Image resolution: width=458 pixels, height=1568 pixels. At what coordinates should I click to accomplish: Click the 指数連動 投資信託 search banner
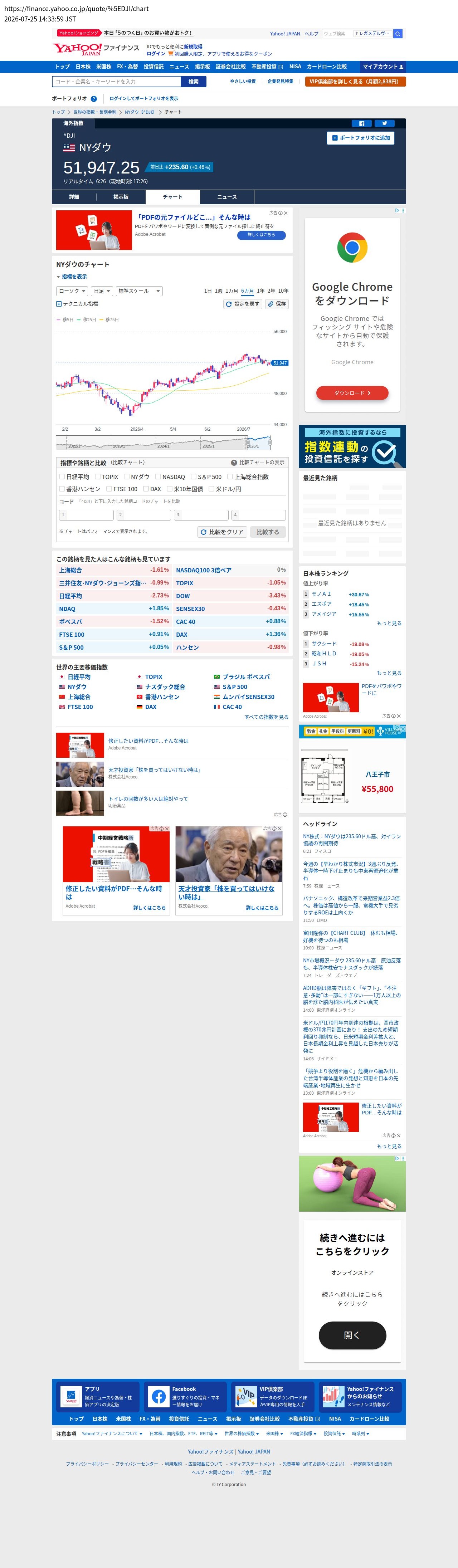[352, 446]
